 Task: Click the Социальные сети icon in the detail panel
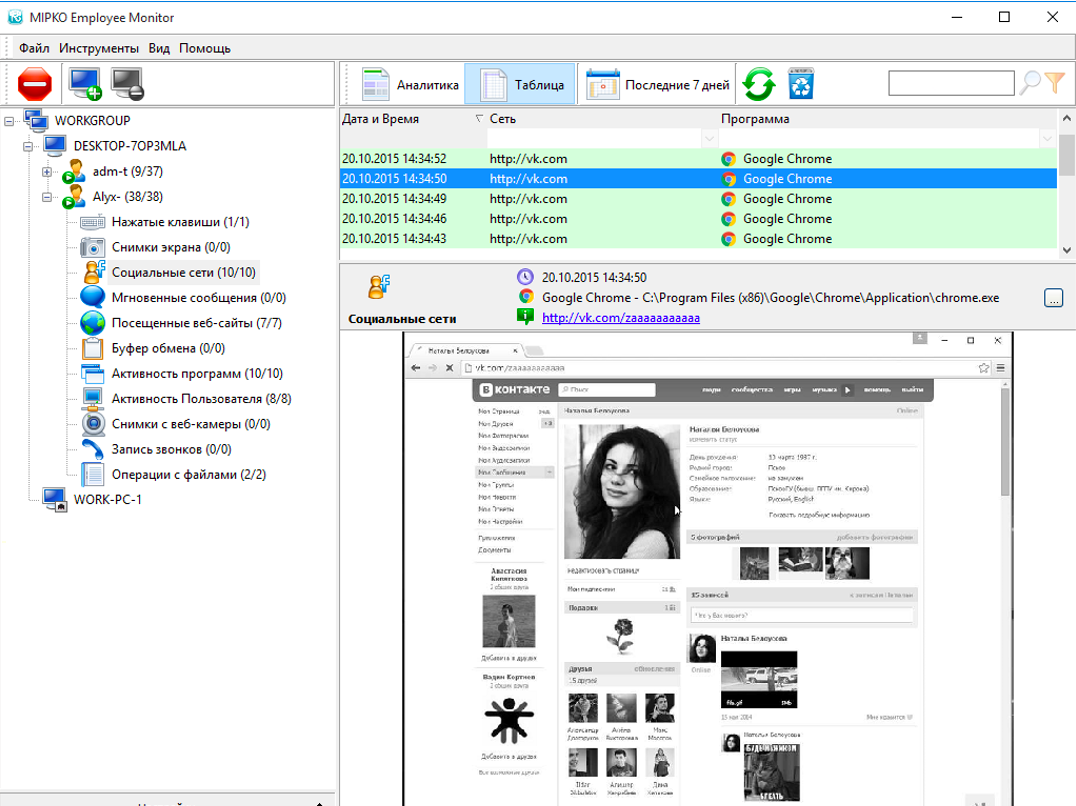[378, 286]
